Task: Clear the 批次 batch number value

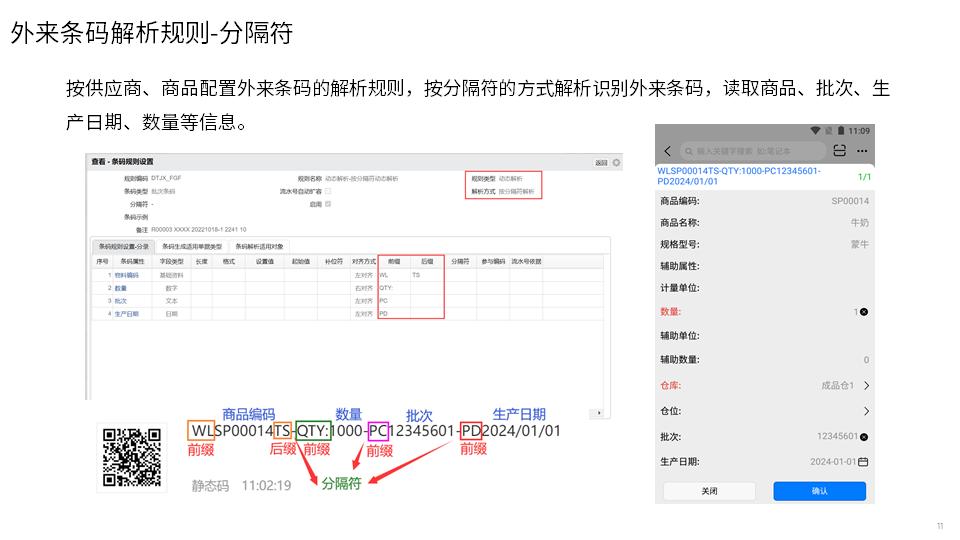Action: coord(864,436)
